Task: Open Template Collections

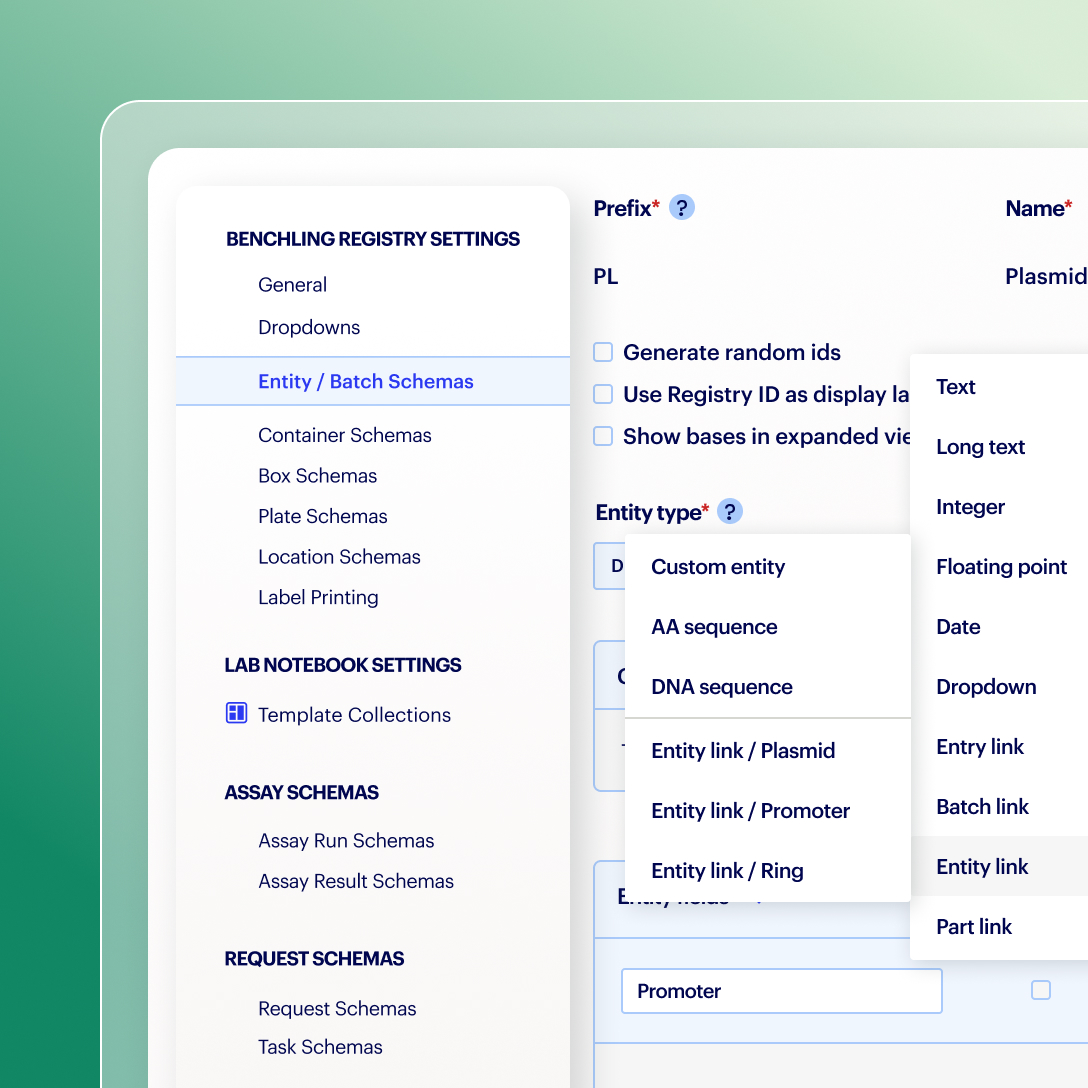Action: (x=355, y=715)
